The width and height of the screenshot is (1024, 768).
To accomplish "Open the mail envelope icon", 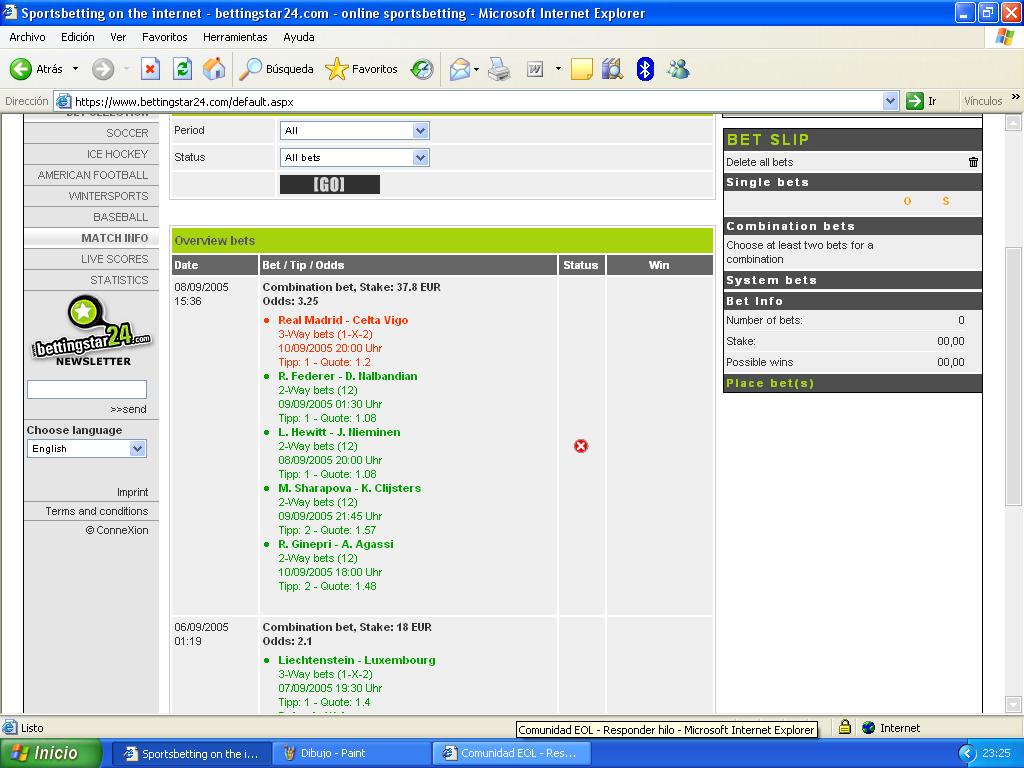I will pyautogui.click(x=460, y=69).
